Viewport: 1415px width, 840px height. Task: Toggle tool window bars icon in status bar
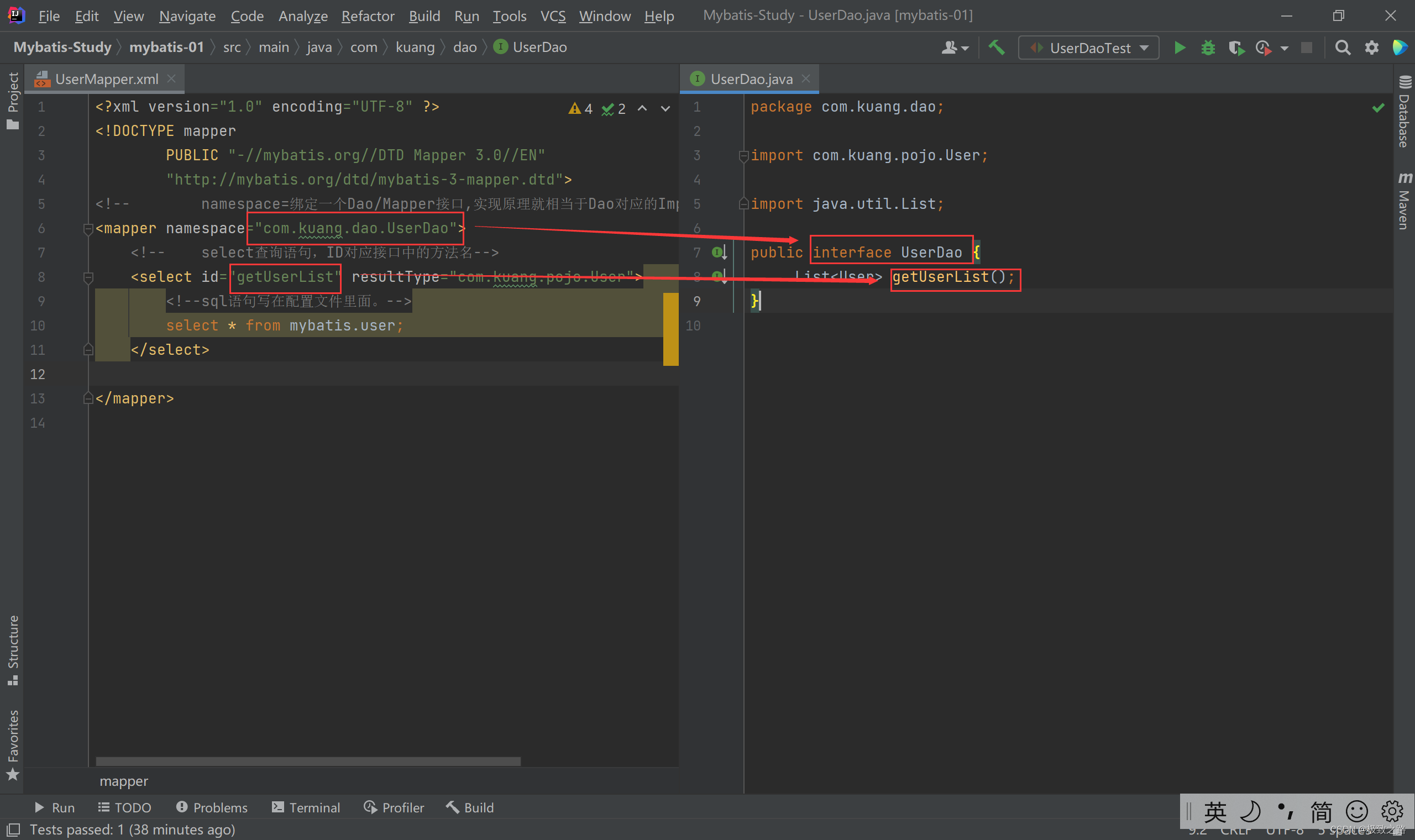pyautogui.click(x=14, y=830)
